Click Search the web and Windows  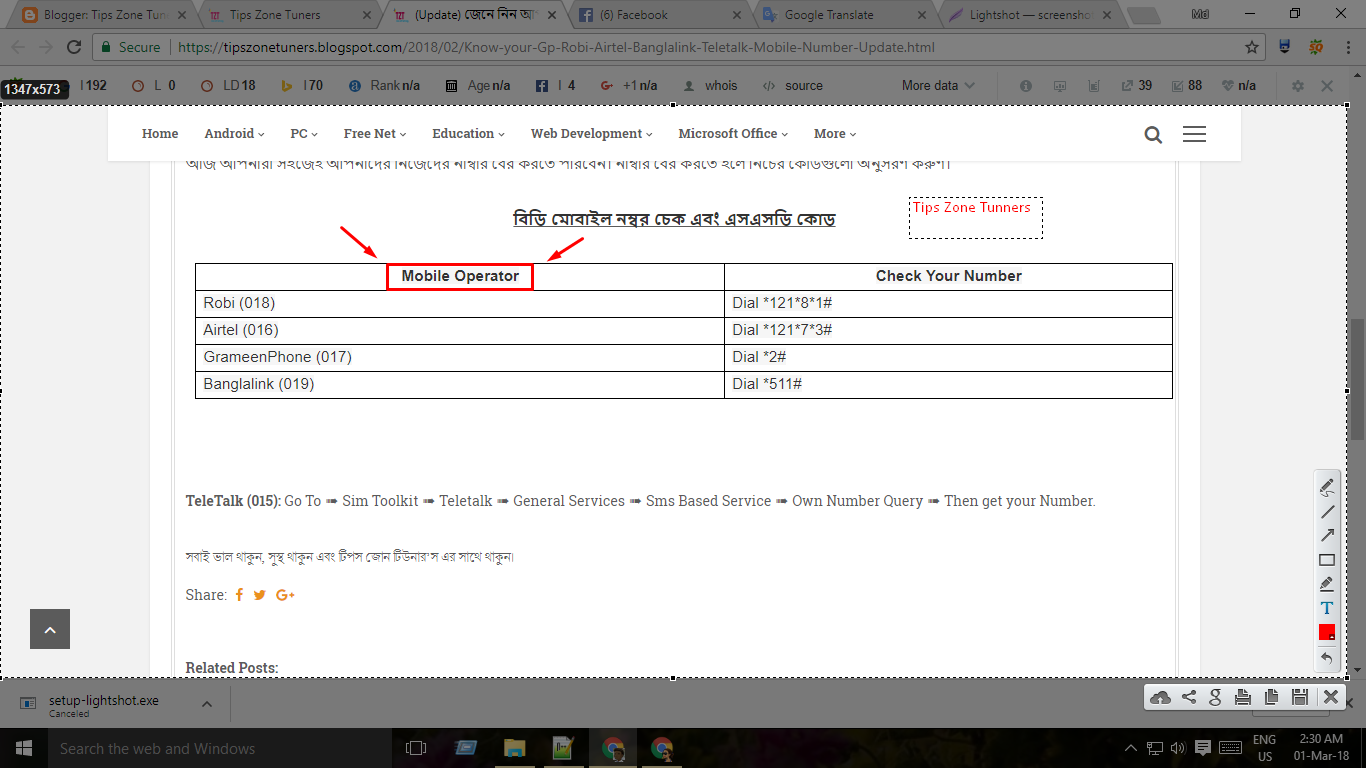pos(218,748)
